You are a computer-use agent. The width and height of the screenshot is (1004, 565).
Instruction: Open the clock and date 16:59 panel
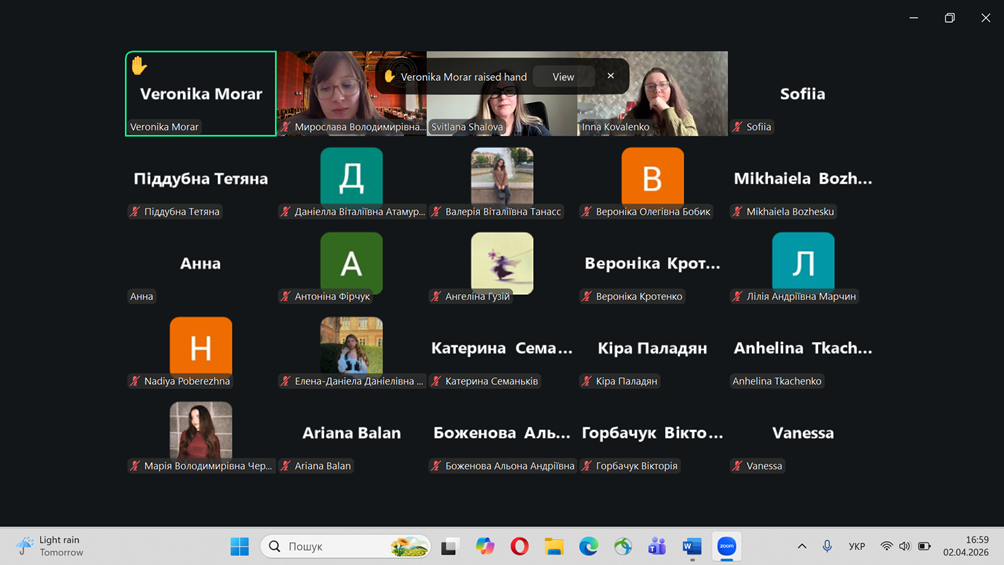[x=966, y=546]
